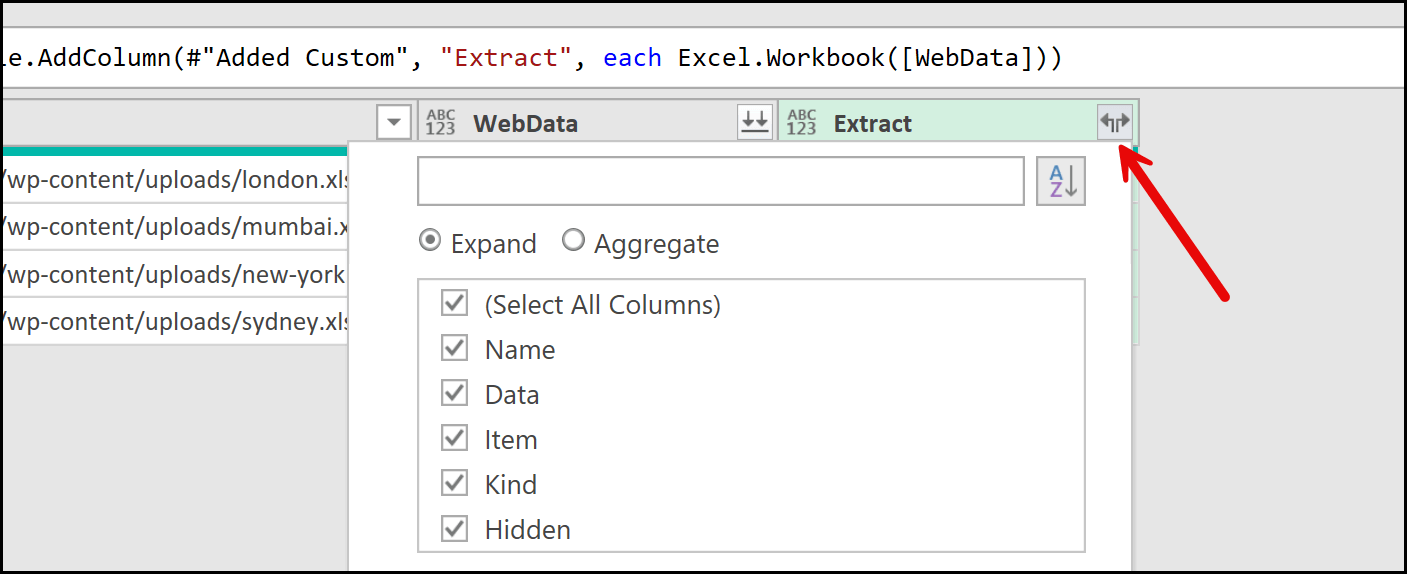Select the Expand radio button
This screenshot has height=574, width=1407.
click(x=430, y=241)
